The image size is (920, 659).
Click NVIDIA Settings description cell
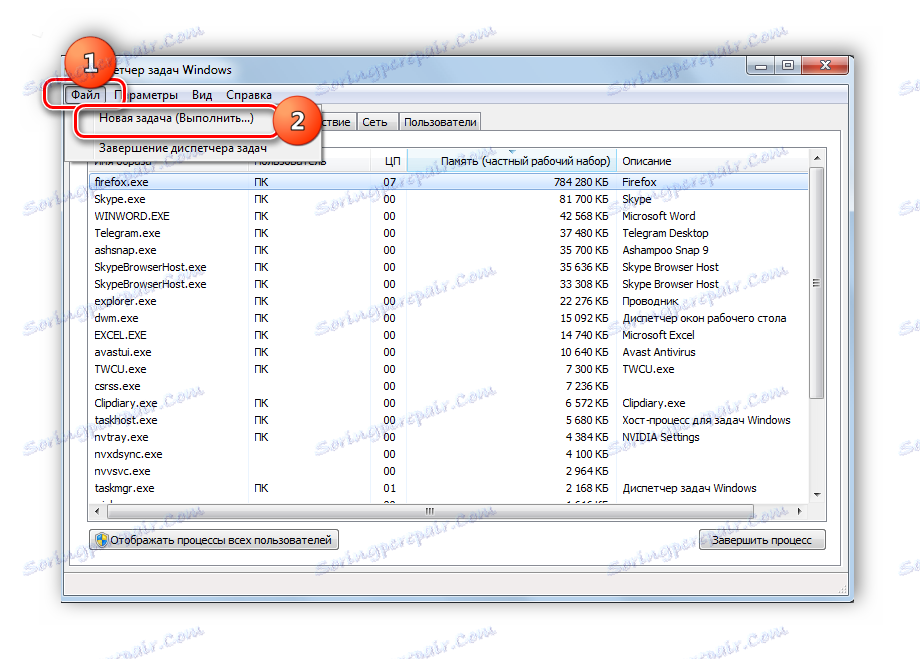(661, 437)
